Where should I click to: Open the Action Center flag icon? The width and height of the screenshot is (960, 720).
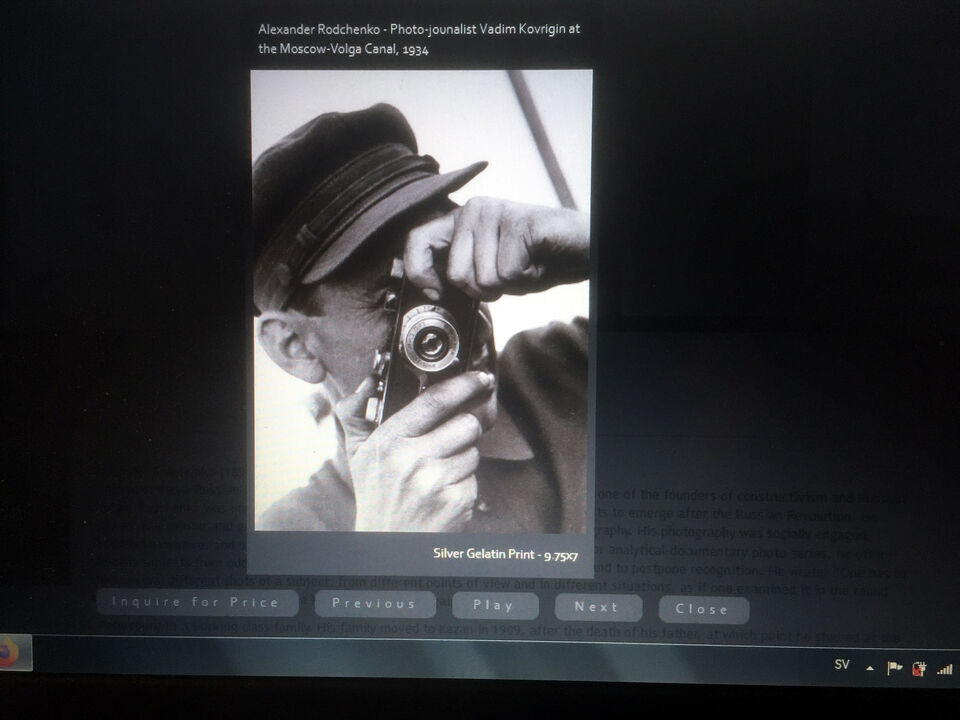coord(894,668)
